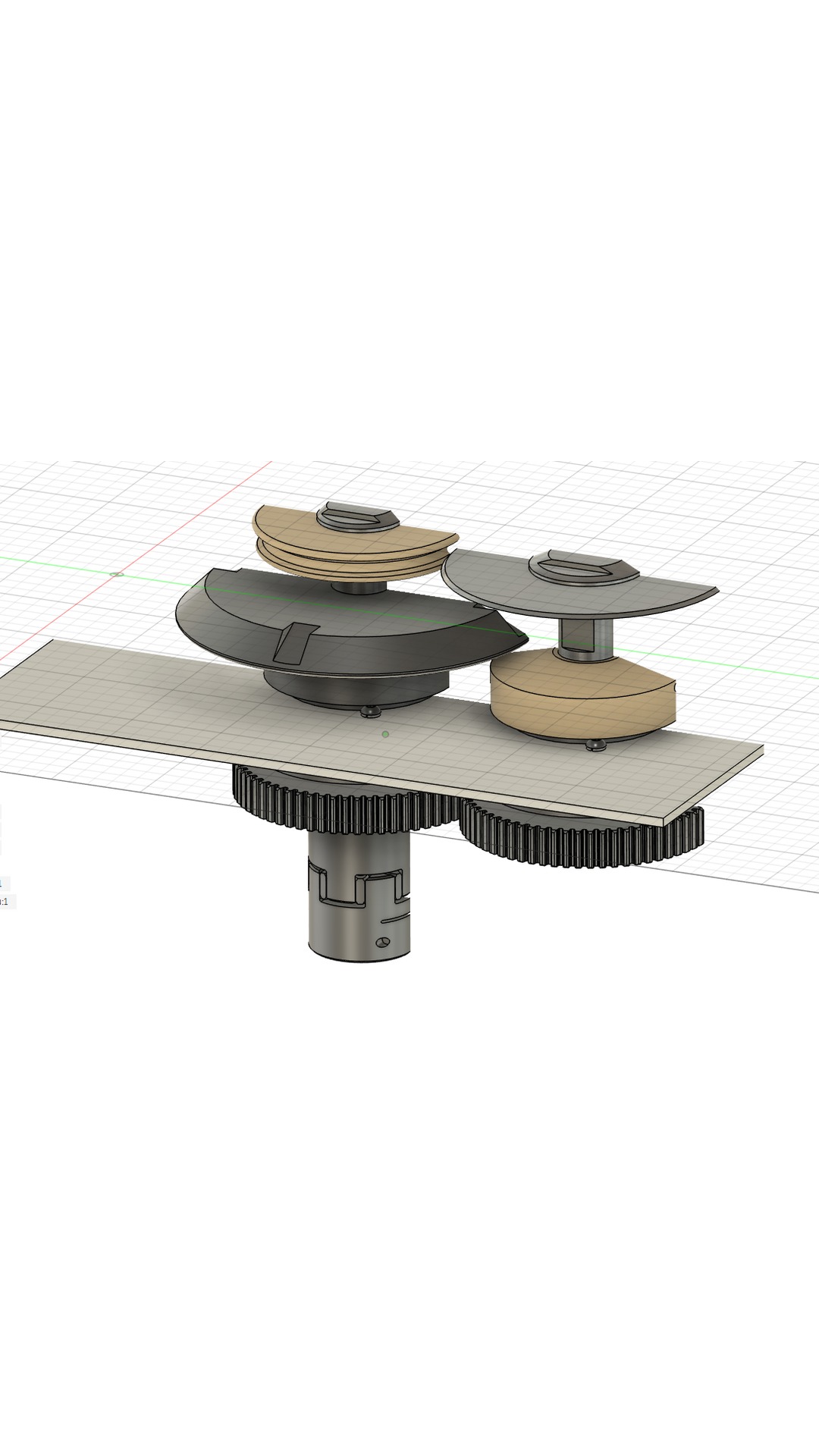Click the component label ending in ':1'
The image size is (819, 1456).
pos(4,902)
